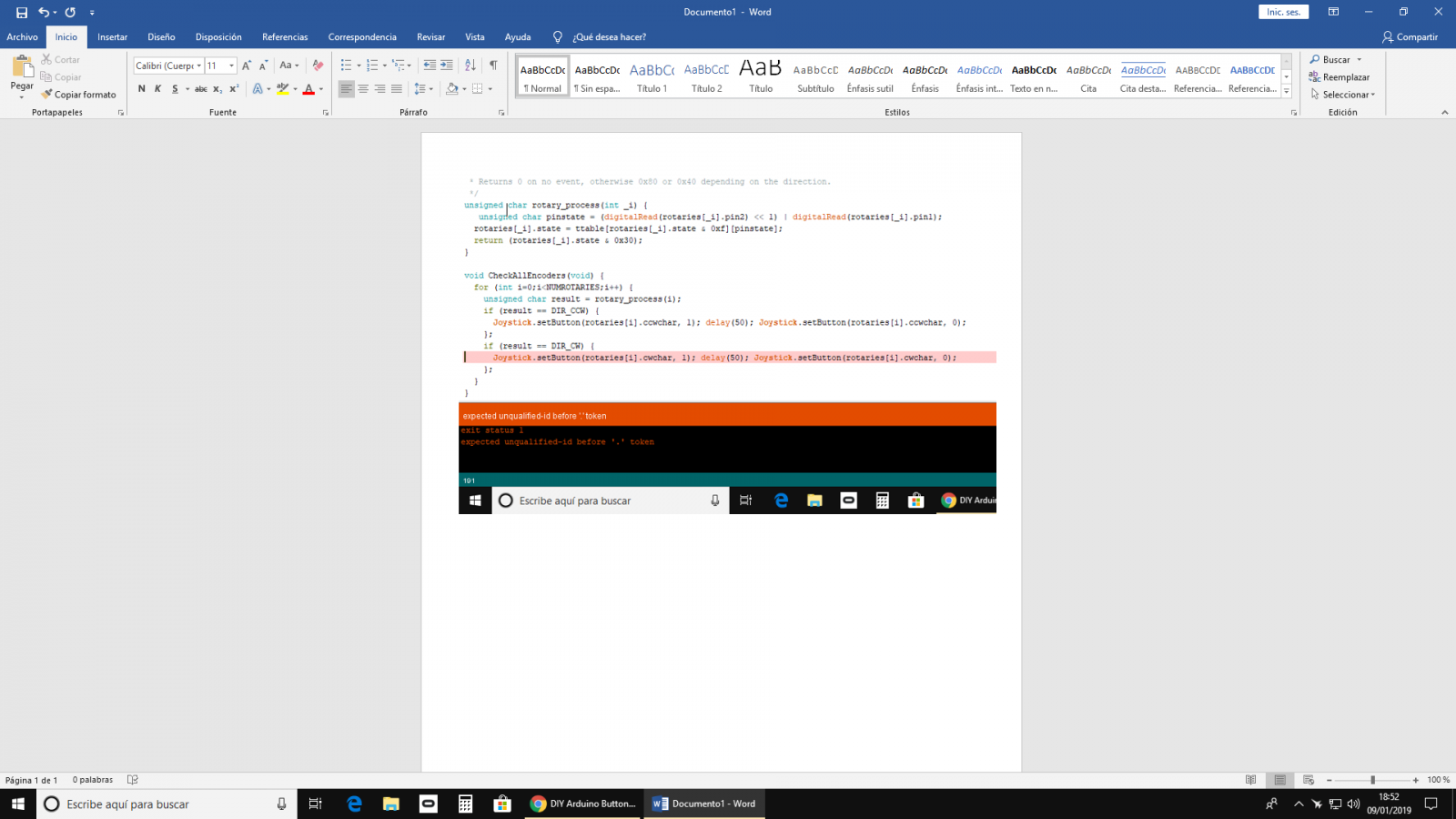Sort text with A-Z icon
This screenshot has width=1456, height=819.
pos(470,66)
